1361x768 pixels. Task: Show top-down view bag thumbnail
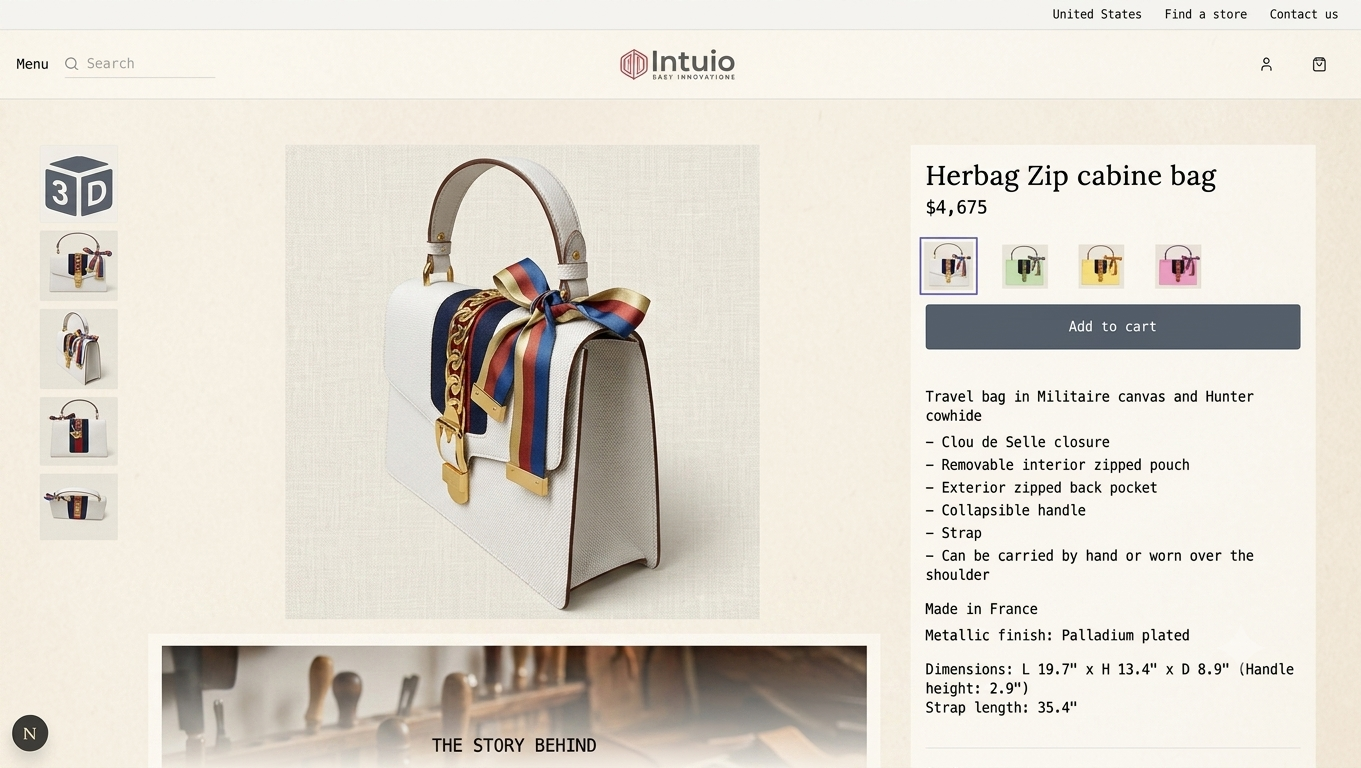(79, 507)
